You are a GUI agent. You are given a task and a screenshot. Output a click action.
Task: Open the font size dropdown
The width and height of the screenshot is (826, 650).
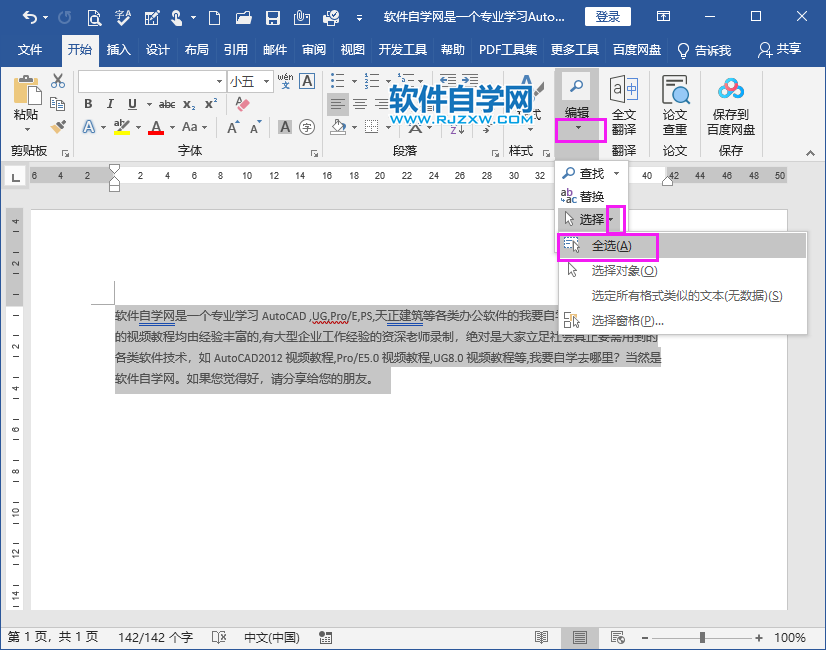click(x=266, y=81)
